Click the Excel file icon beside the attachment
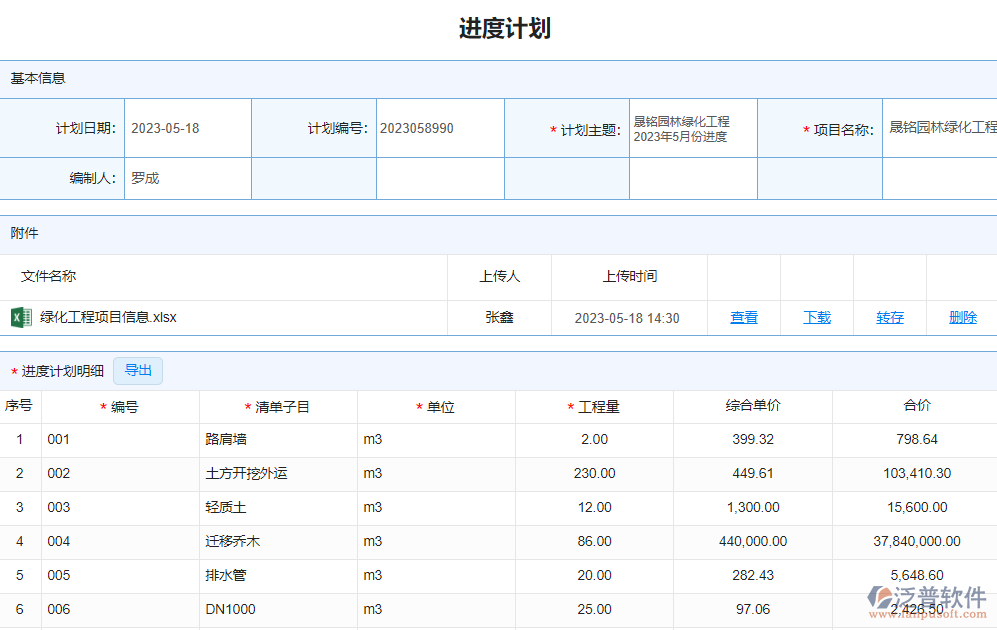The image size is (997, 630). coord(22,317)
